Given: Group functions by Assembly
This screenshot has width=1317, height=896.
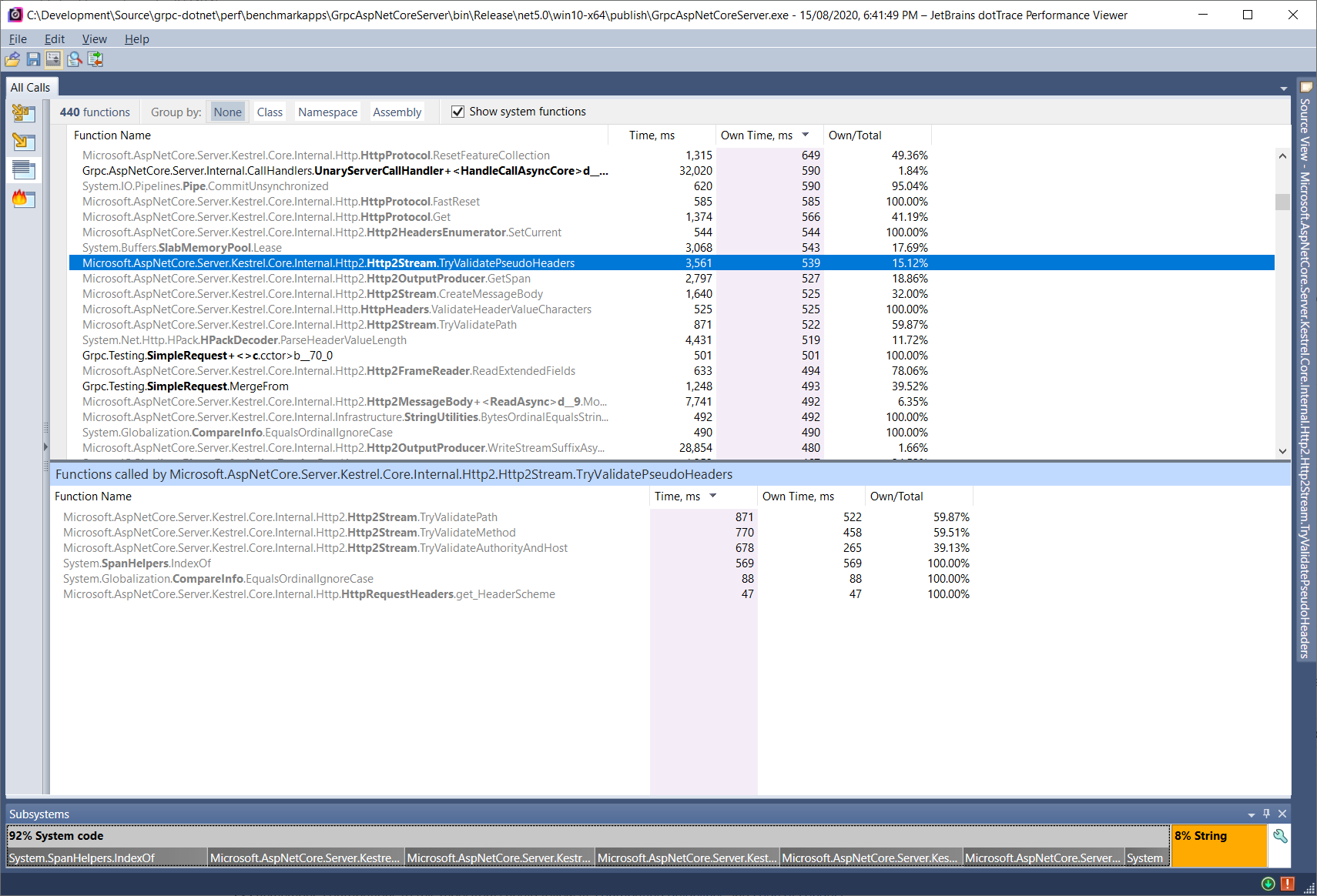Looking at the screenshot, I should tap(397, 112).
